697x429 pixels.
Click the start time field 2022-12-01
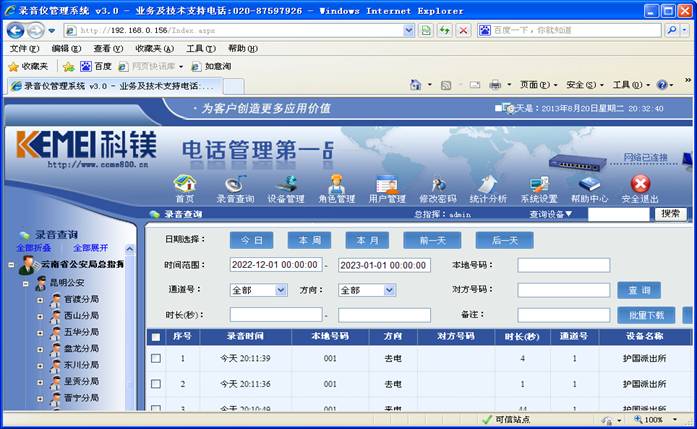click(x=276, y=265)
